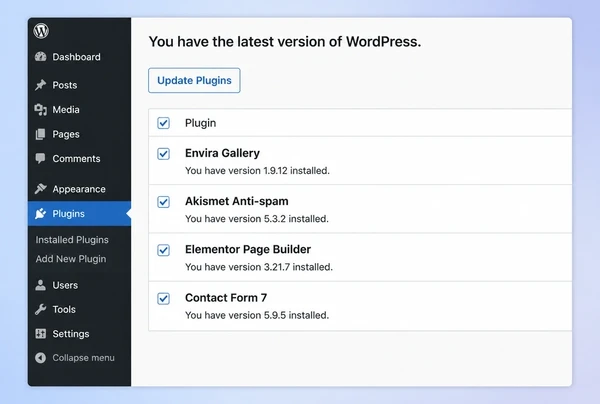
Task: Click the Media icon in sidebar
Action: [41, 110]
